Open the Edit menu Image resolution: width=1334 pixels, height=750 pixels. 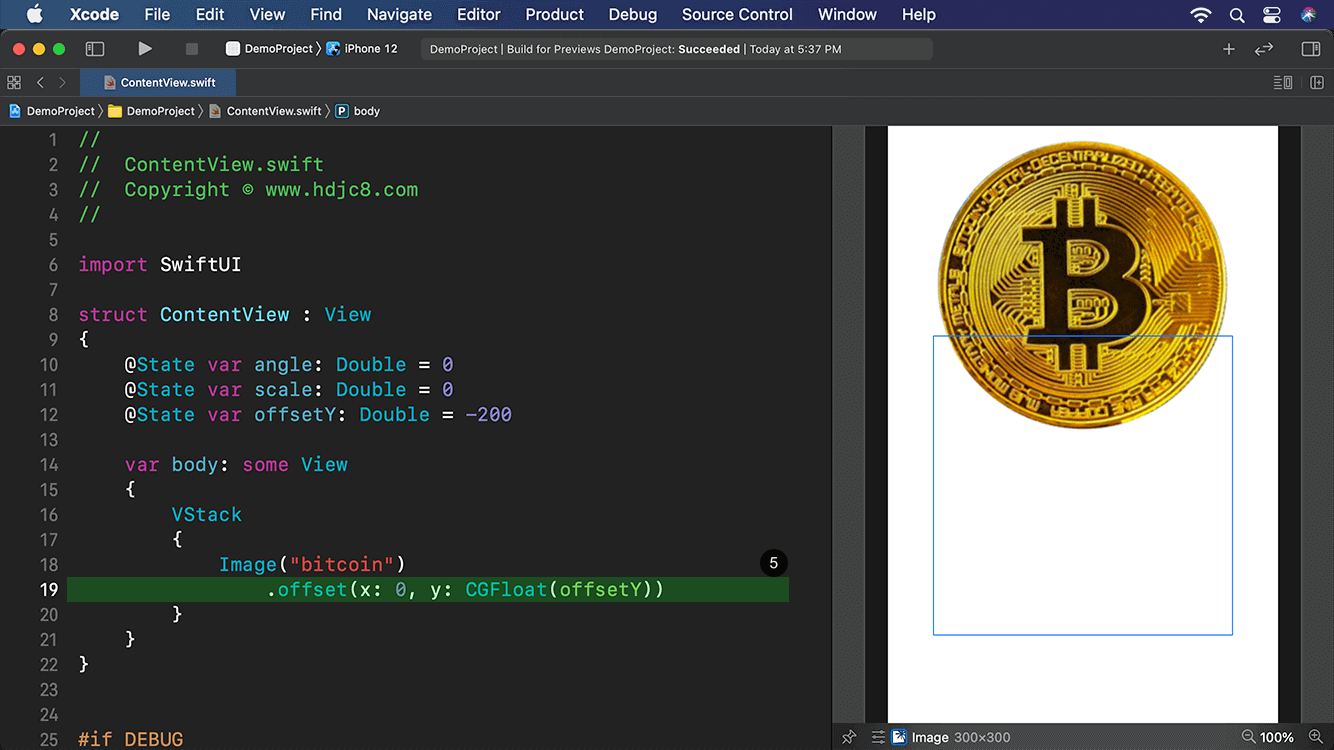[x=210, y=14]
